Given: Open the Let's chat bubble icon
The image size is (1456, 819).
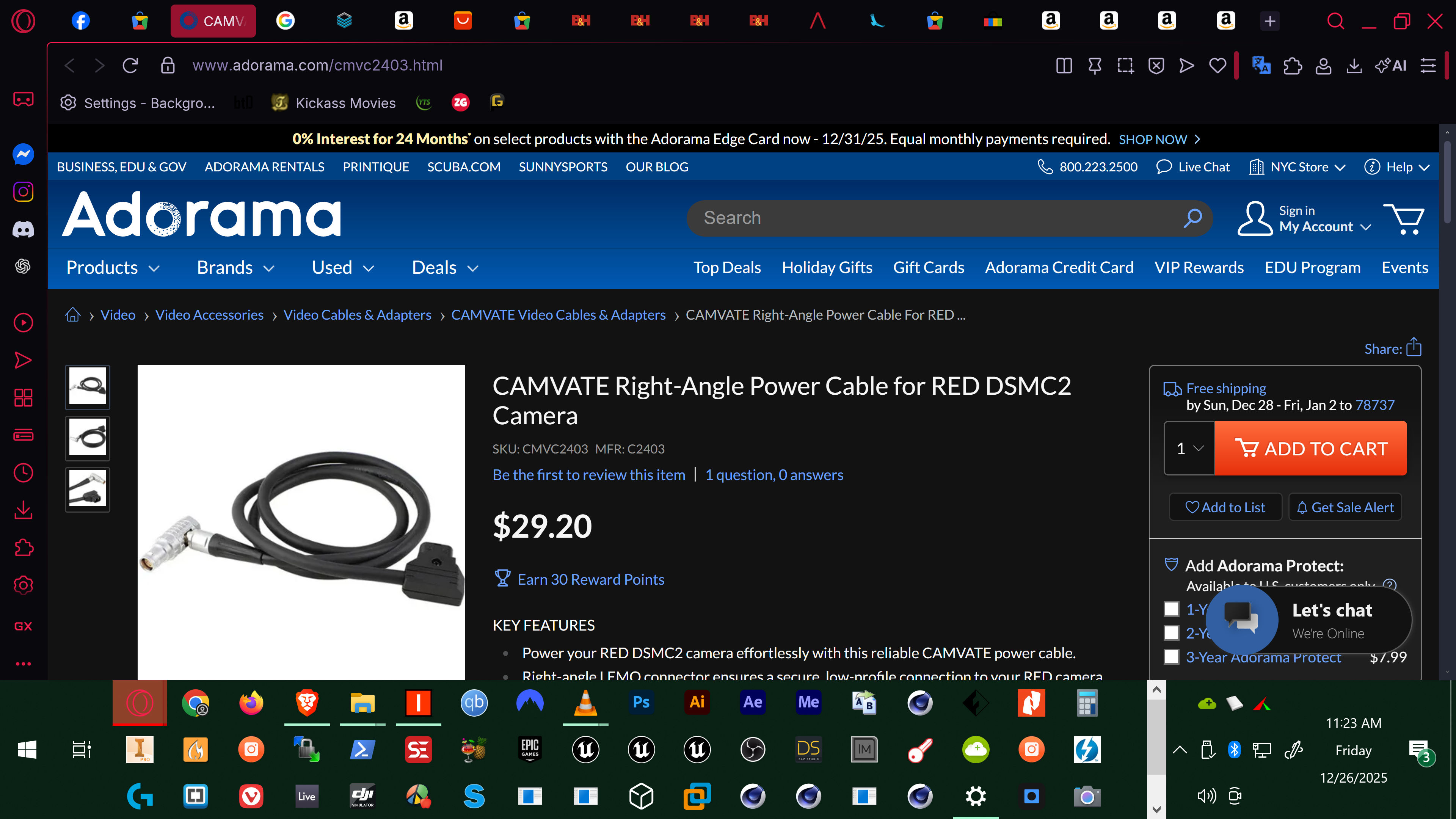Looking at the screenshot, I should pyautogui.click(x=1242, y=620).
